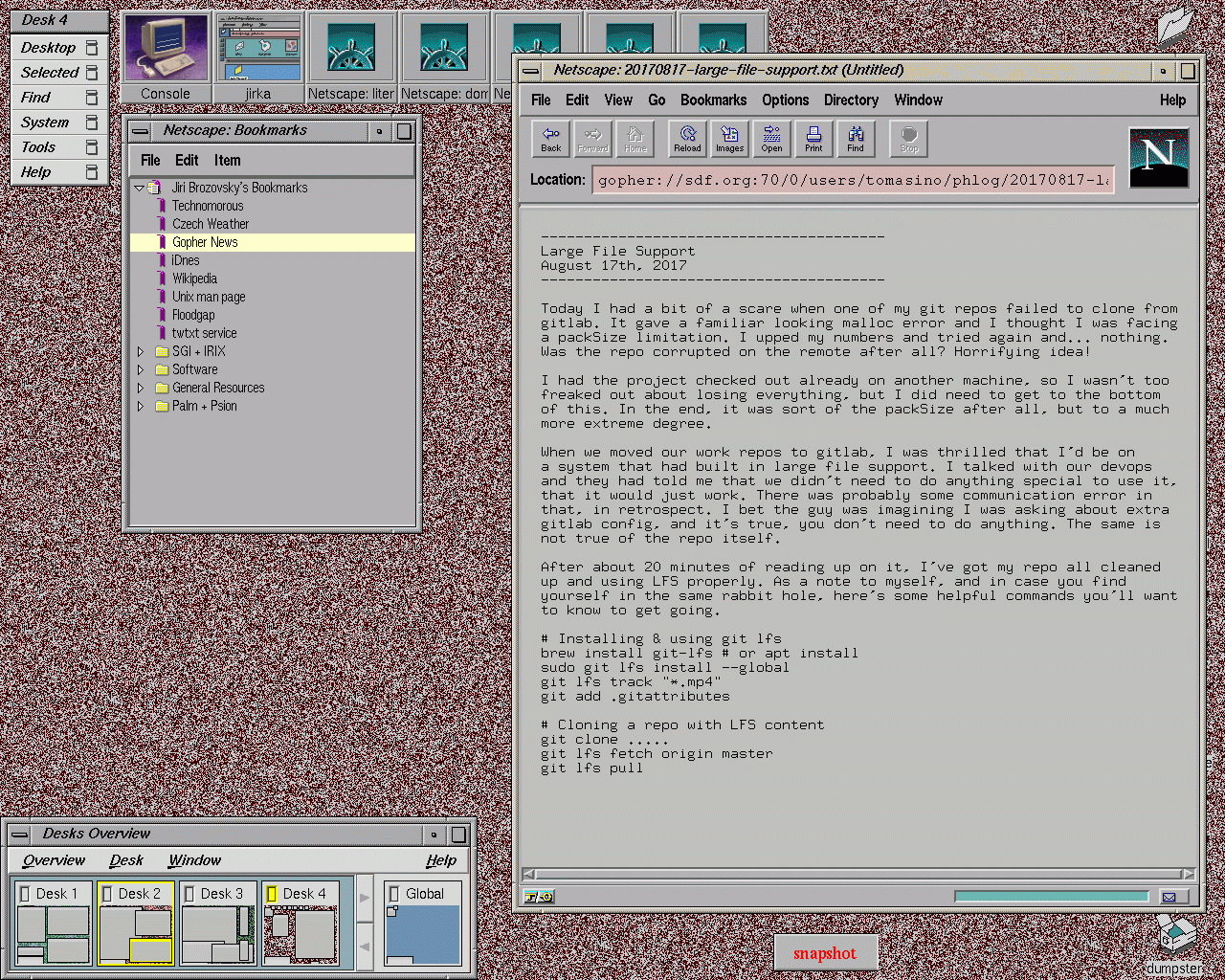
Task: Toggle the Global desk indicator box
Action: 393,894
